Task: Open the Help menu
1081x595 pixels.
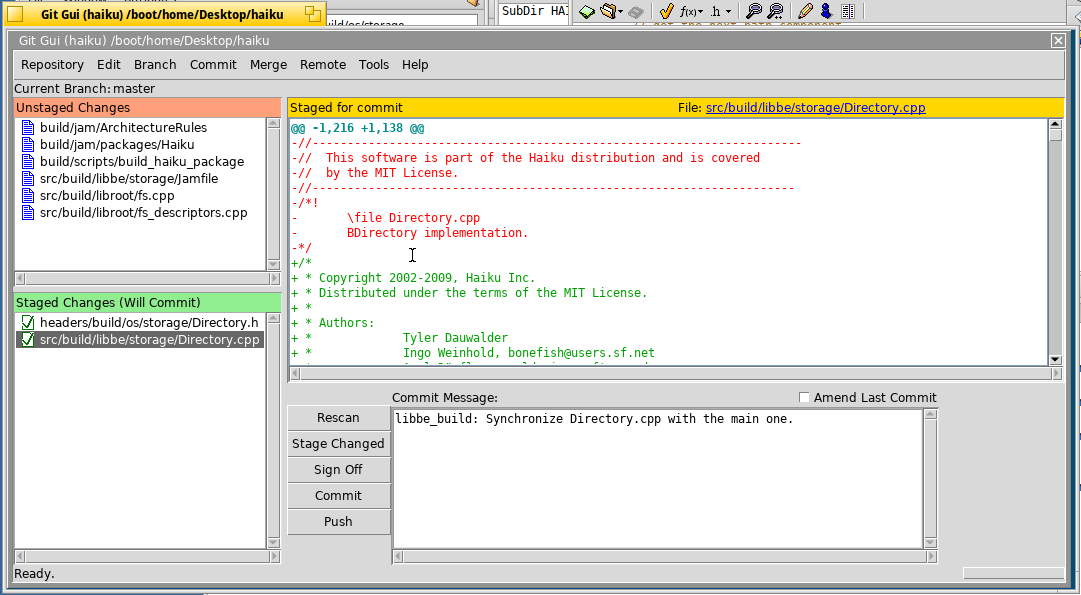Action: 415,65
